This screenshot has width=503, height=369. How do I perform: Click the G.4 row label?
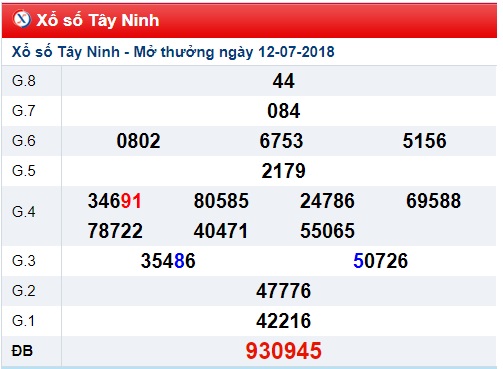24,212
